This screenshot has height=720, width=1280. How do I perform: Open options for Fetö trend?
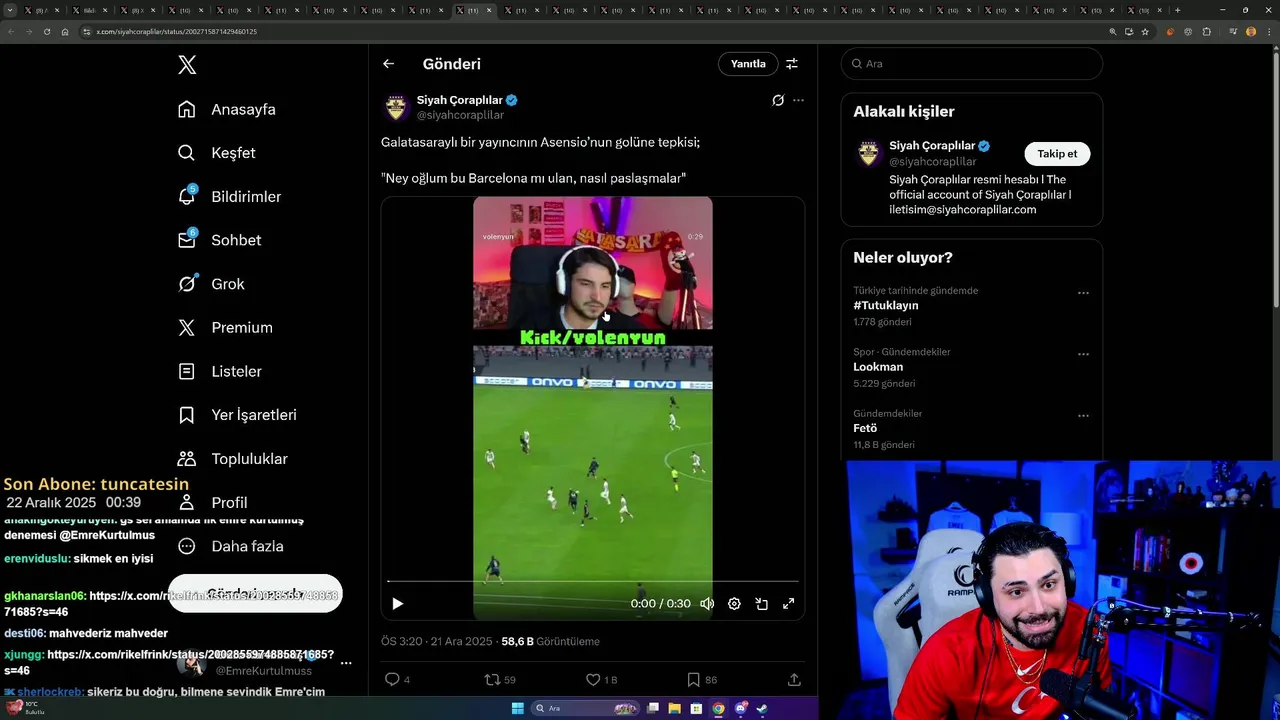(1083, 415)
